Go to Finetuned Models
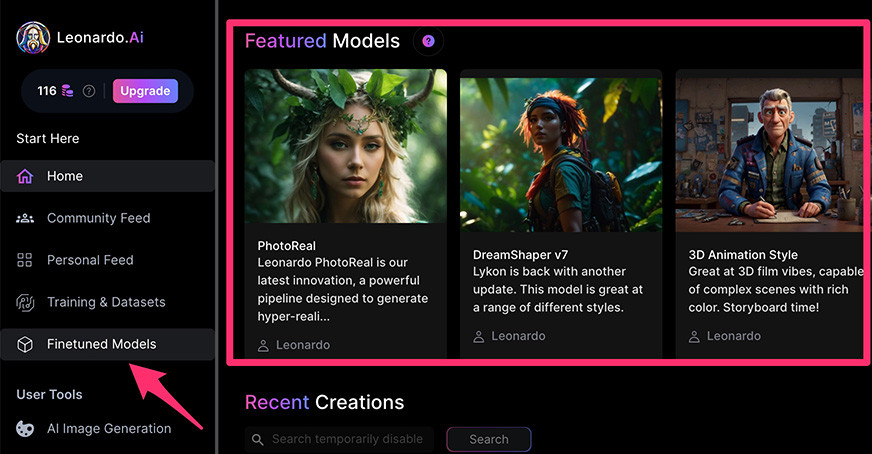The width and height of the screenshot is (872, 454). coord(107,344)
